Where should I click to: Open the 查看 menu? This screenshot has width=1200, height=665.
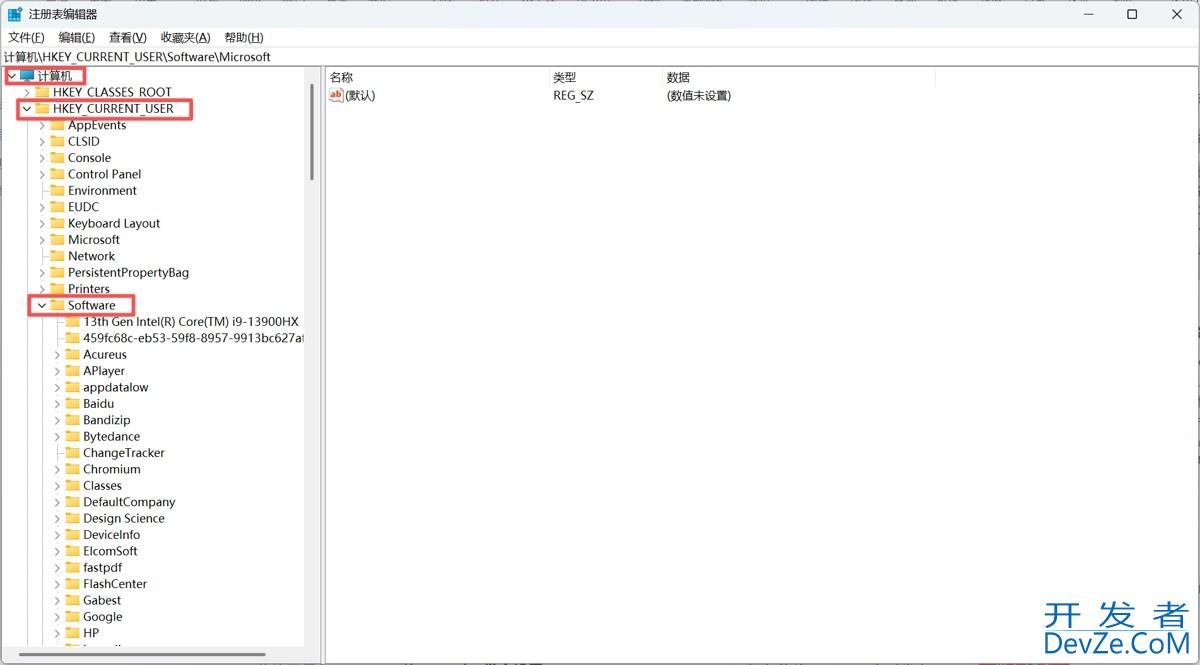pyautogui.click(x=126, y=37)
